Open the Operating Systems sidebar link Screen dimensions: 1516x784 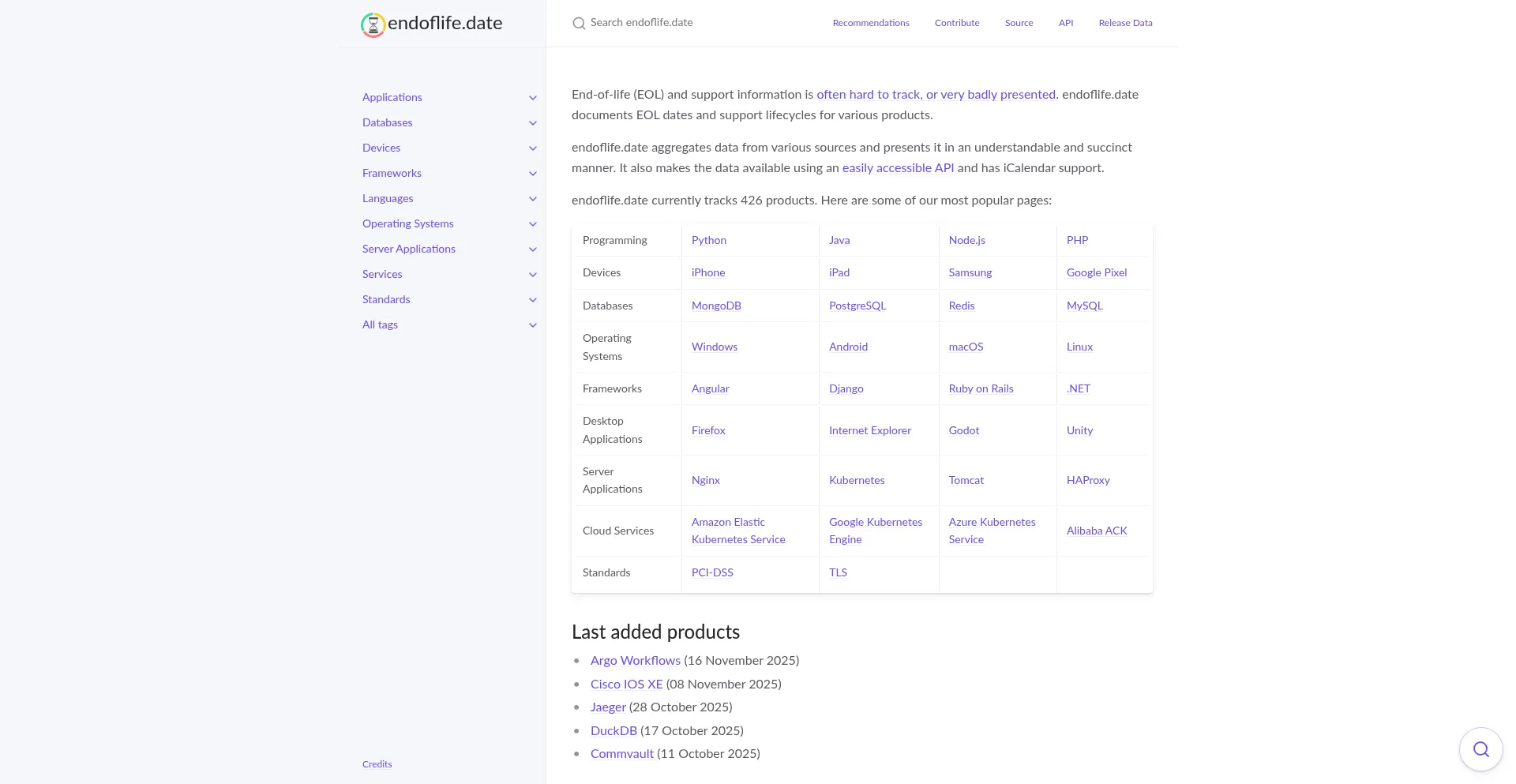click(408, 223)
